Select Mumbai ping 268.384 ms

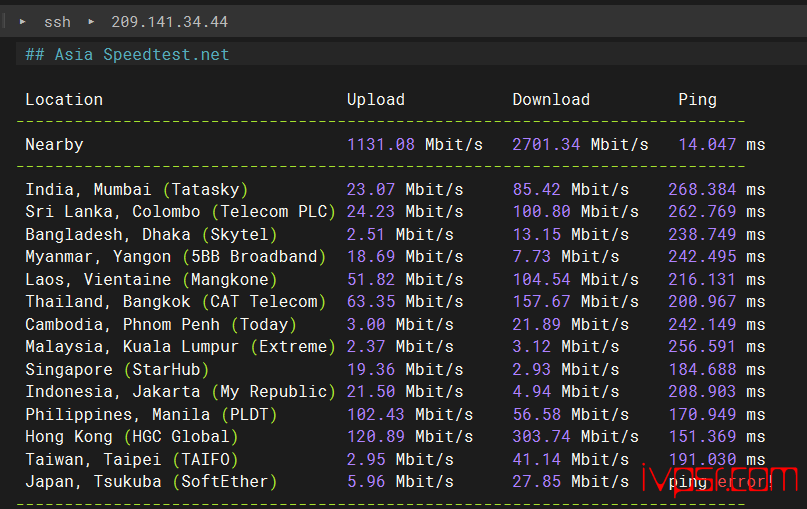click(717, 190)
